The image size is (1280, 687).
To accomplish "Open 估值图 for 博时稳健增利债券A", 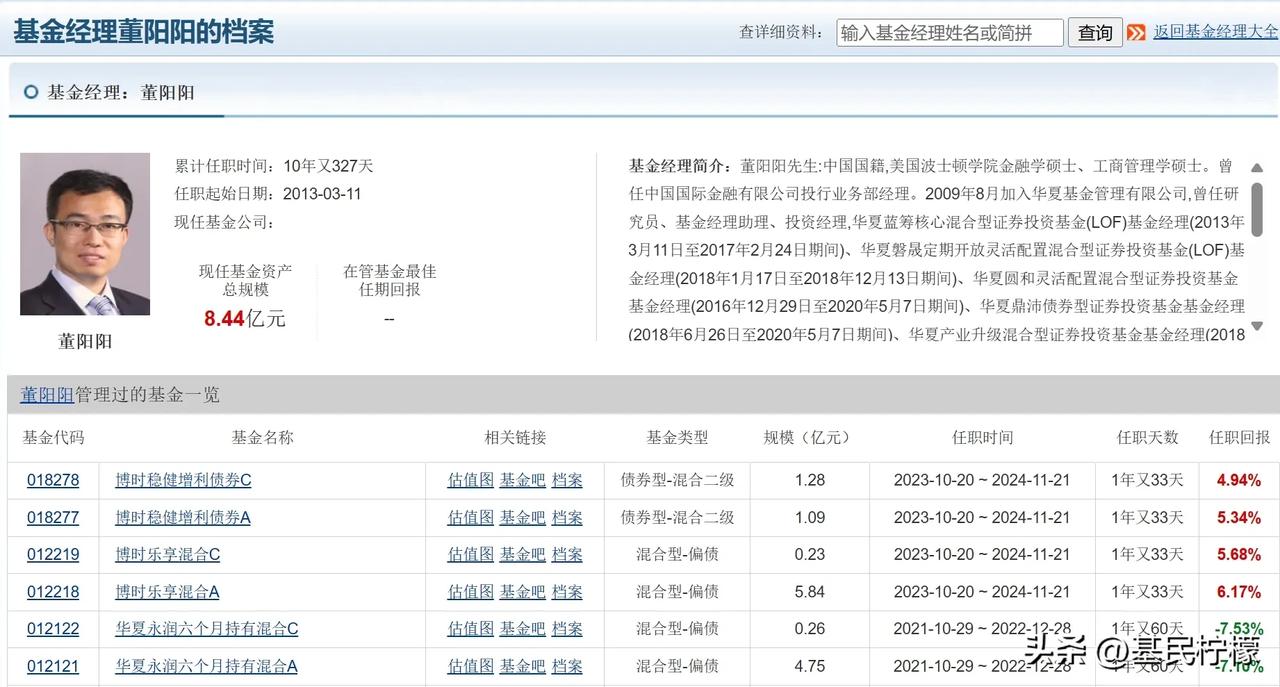I will pyautogui.click(x=470, y=517).
